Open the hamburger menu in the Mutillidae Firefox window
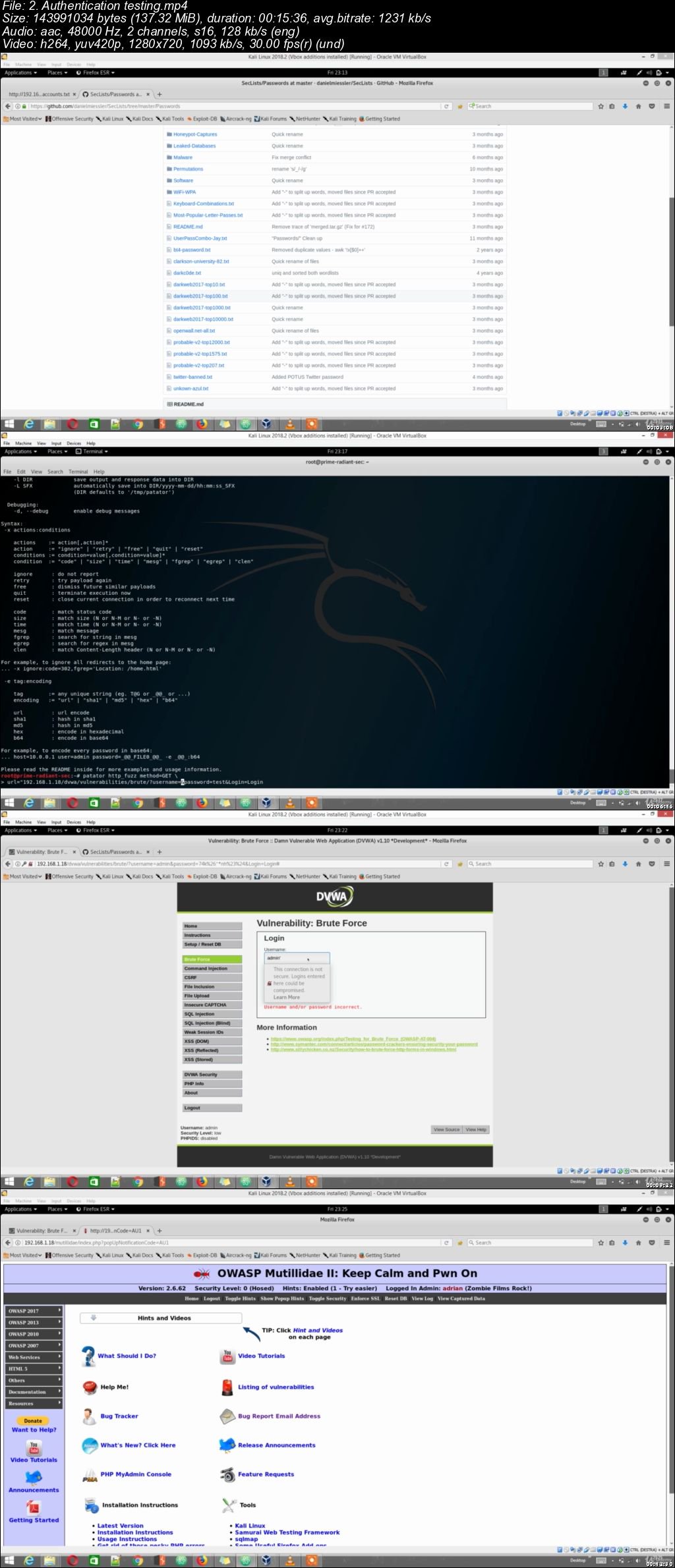 (x=666, y=1243)
